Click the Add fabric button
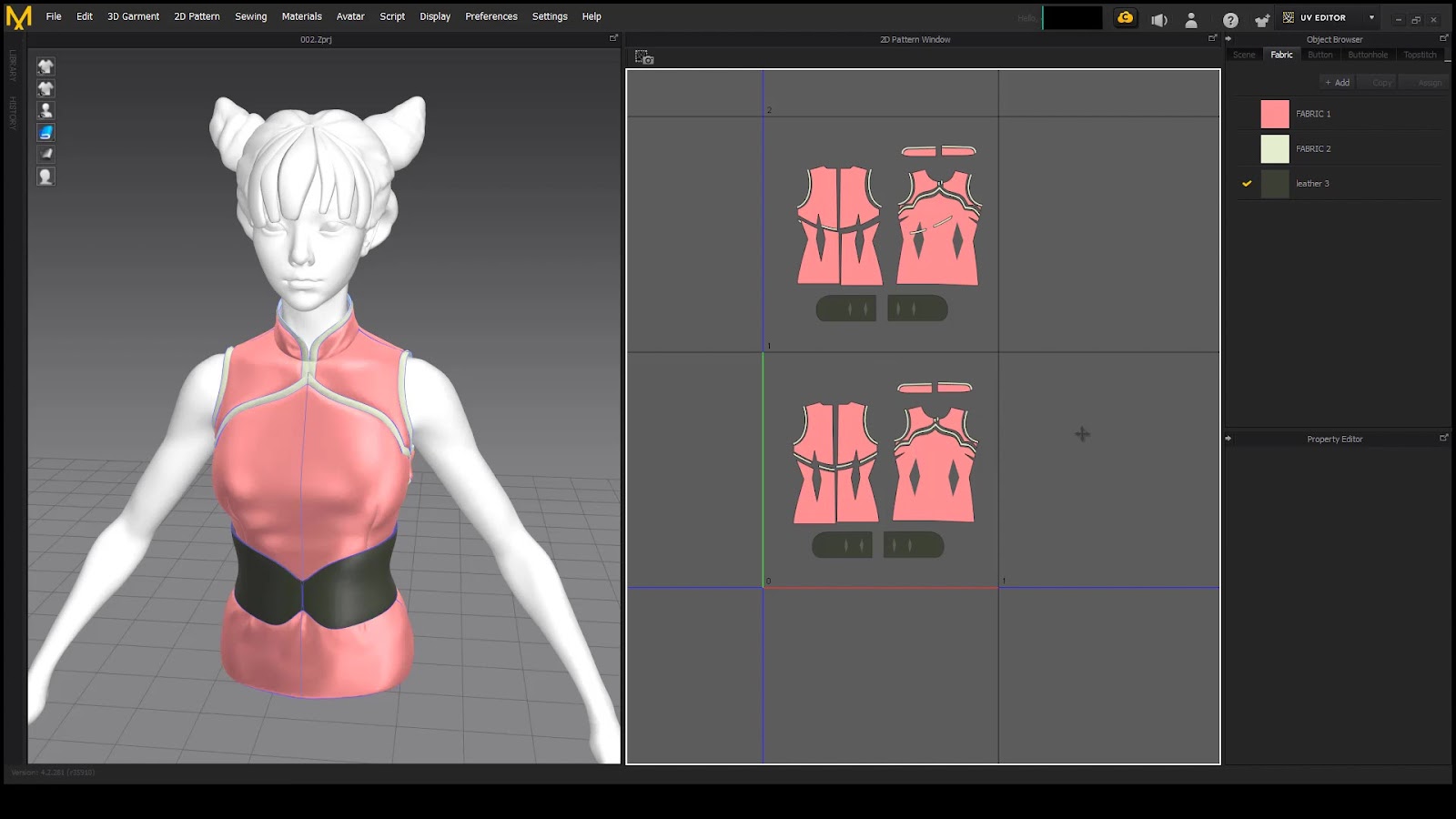 1337,82
